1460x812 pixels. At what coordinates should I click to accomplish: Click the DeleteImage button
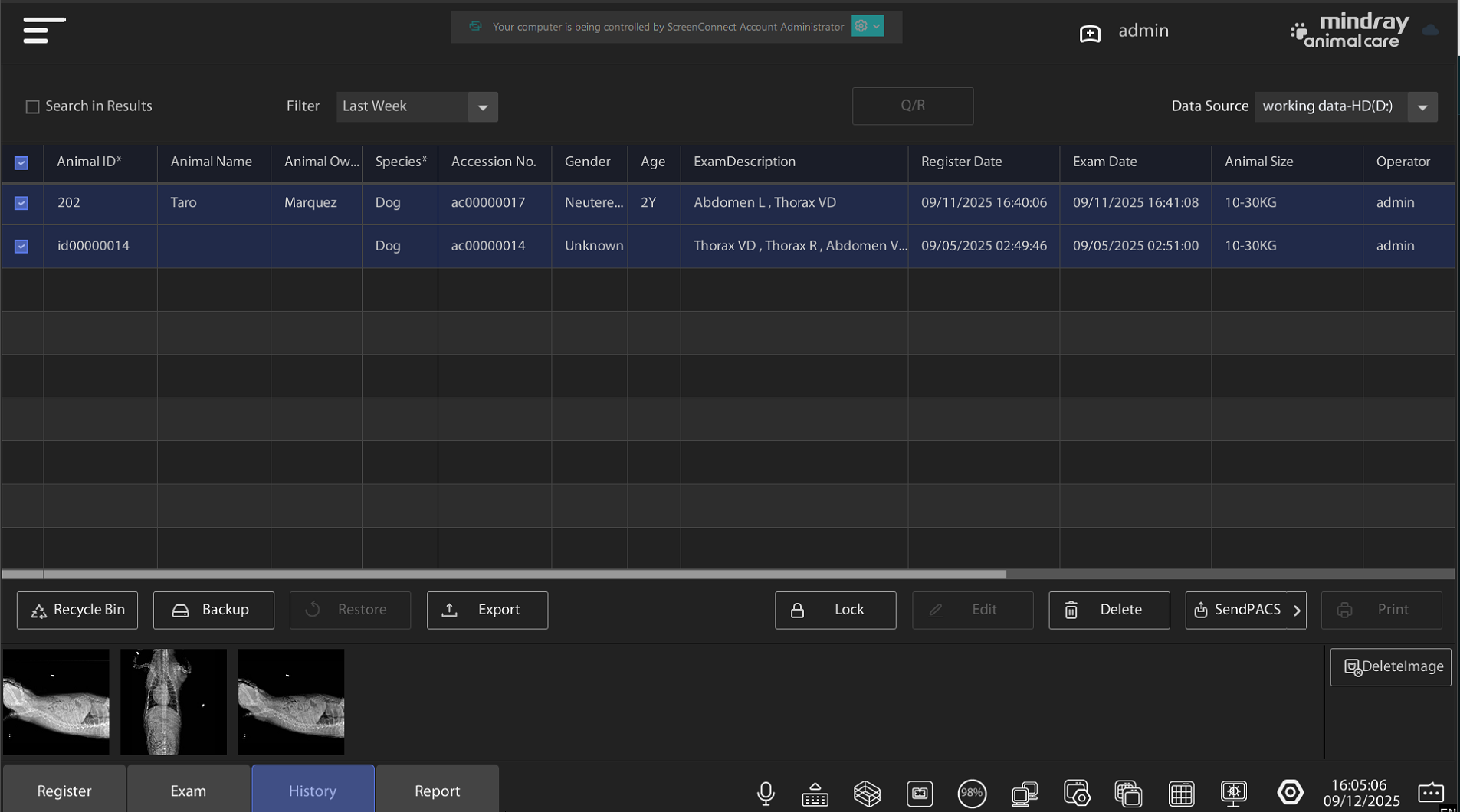coord(1390,667)
